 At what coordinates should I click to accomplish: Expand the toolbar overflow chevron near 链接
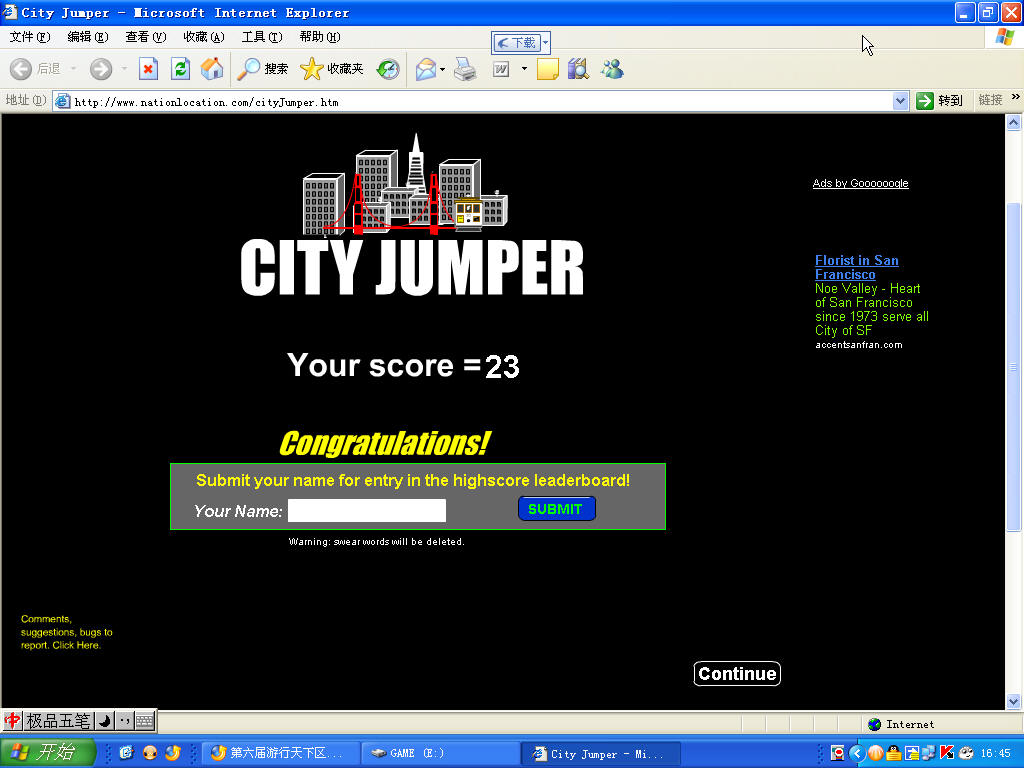(x=1015, y=97)
